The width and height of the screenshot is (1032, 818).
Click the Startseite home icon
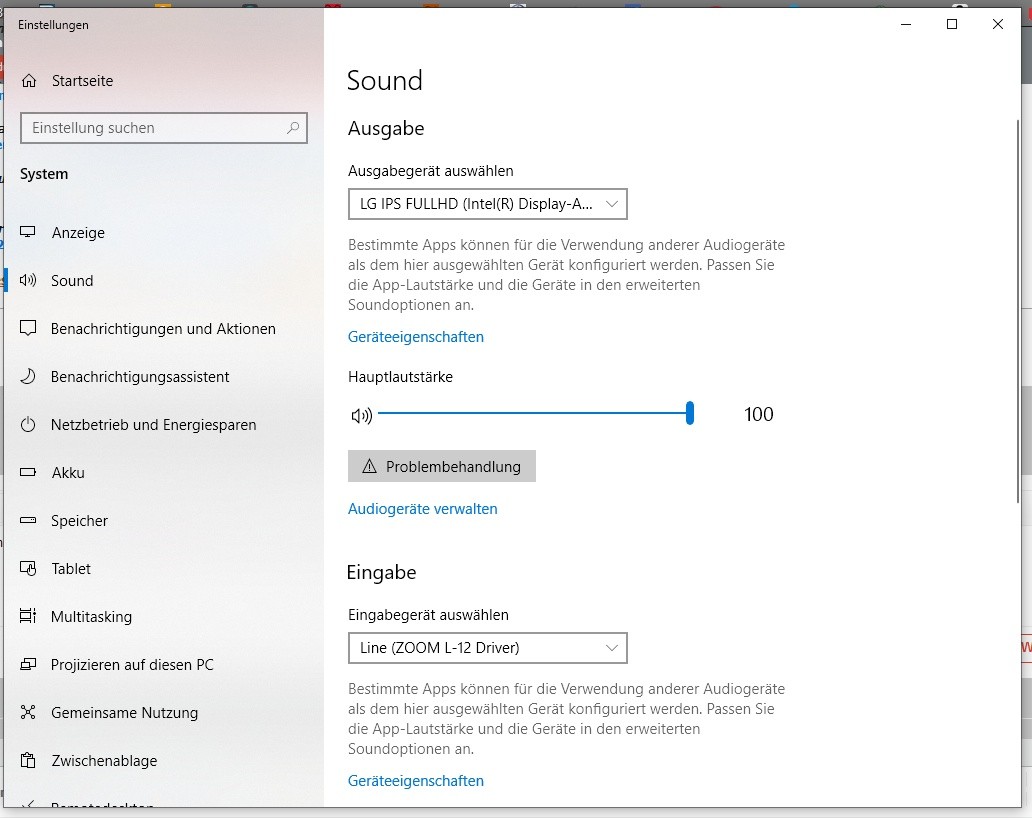29,81
